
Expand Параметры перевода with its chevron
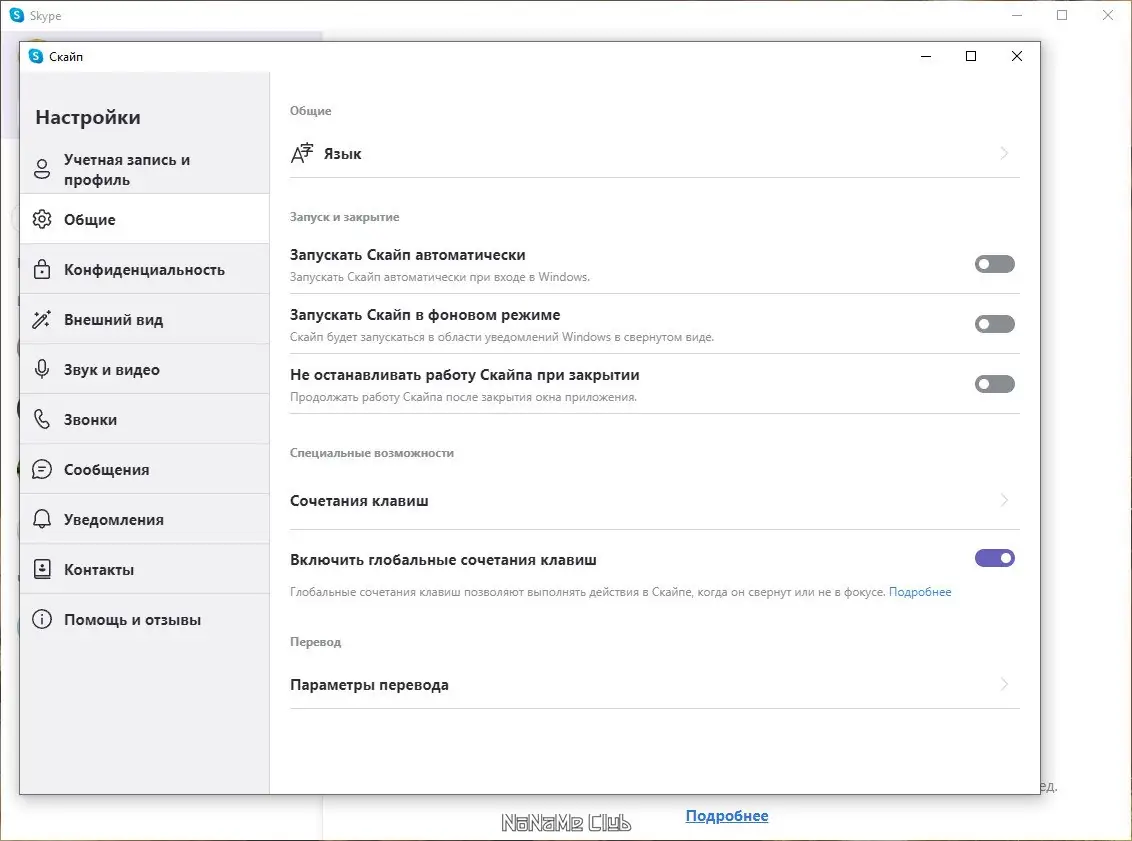1004,685
